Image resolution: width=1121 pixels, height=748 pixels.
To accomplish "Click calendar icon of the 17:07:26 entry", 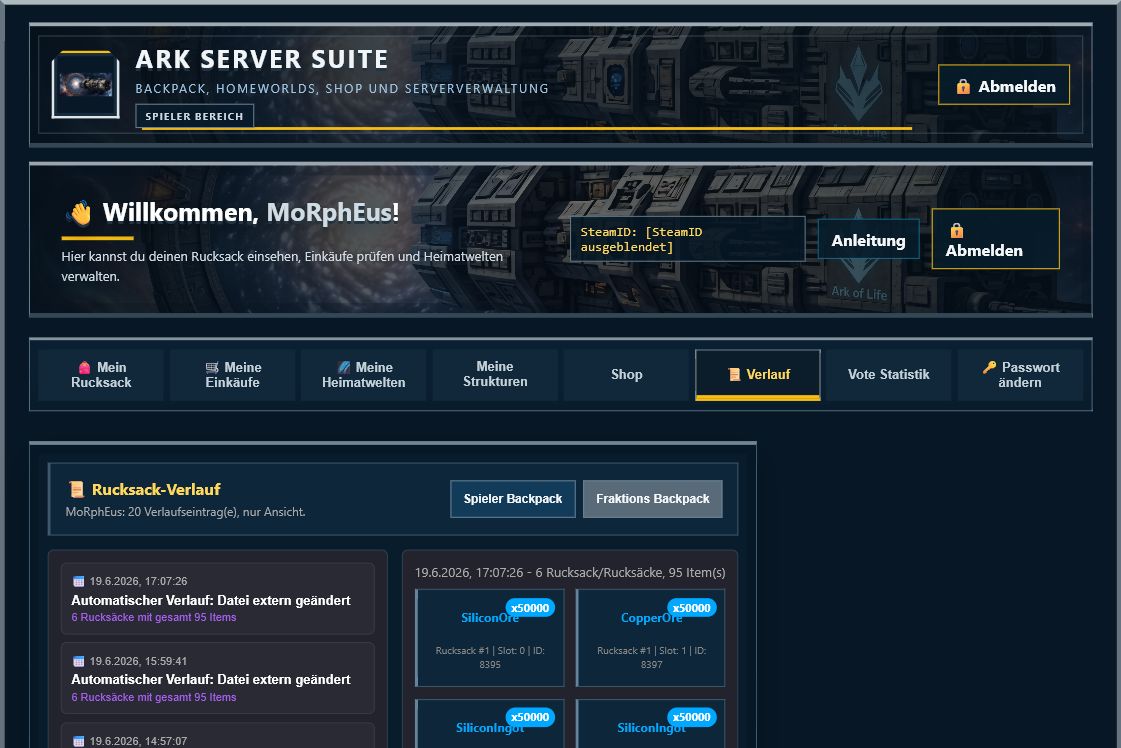I will tap(79, 581).
